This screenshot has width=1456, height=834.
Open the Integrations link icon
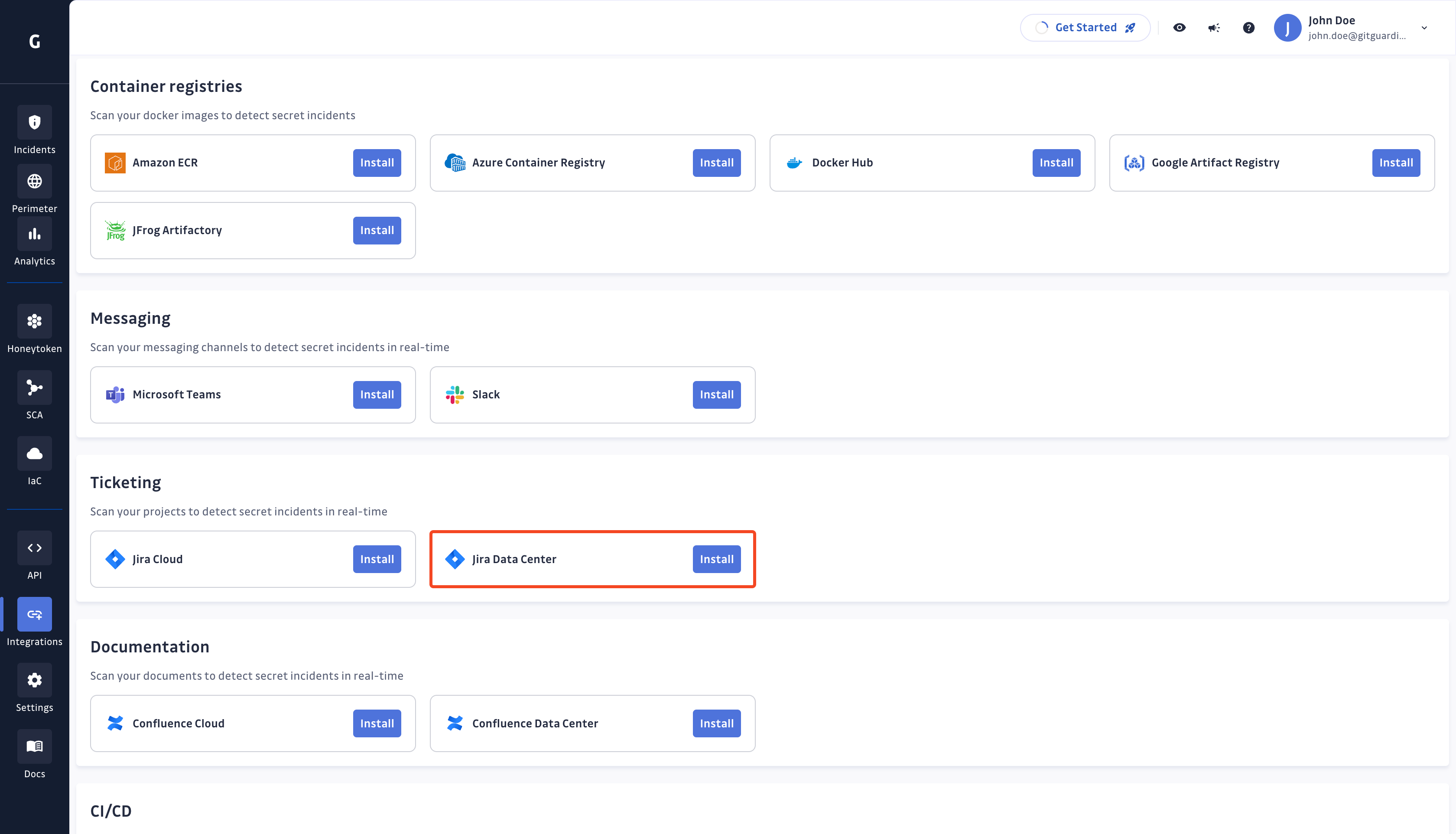pyautogui.click(x=34, y=614)
